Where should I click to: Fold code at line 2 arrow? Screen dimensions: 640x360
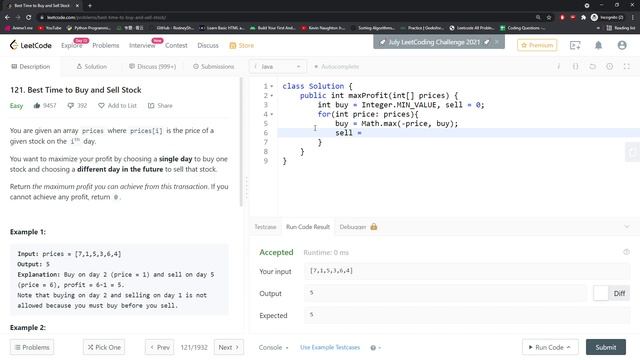coord(272,96)
